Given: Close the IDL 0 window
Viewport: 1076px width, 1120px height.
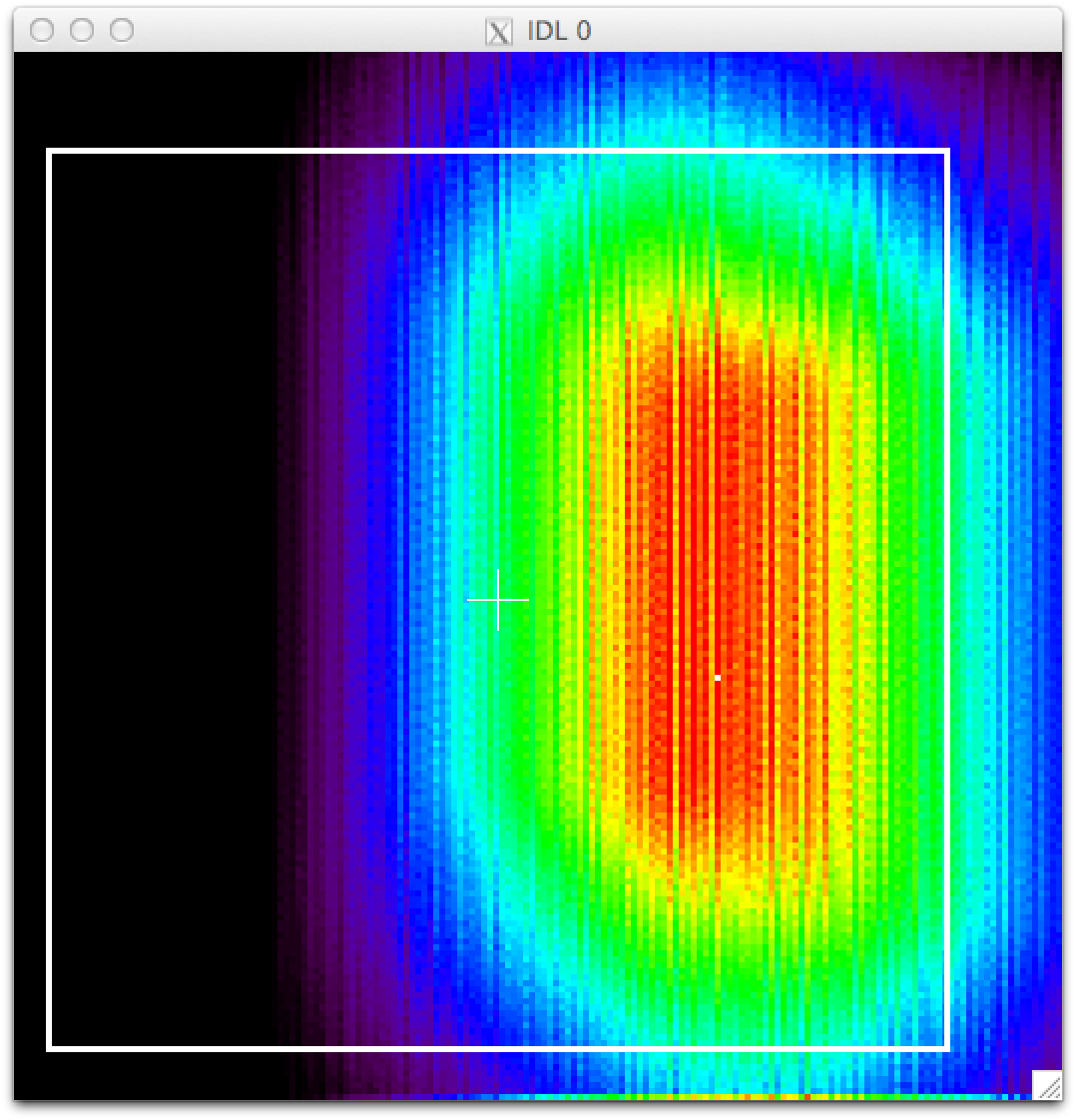Looking at the screenshot, I should [x=42, y=31].
